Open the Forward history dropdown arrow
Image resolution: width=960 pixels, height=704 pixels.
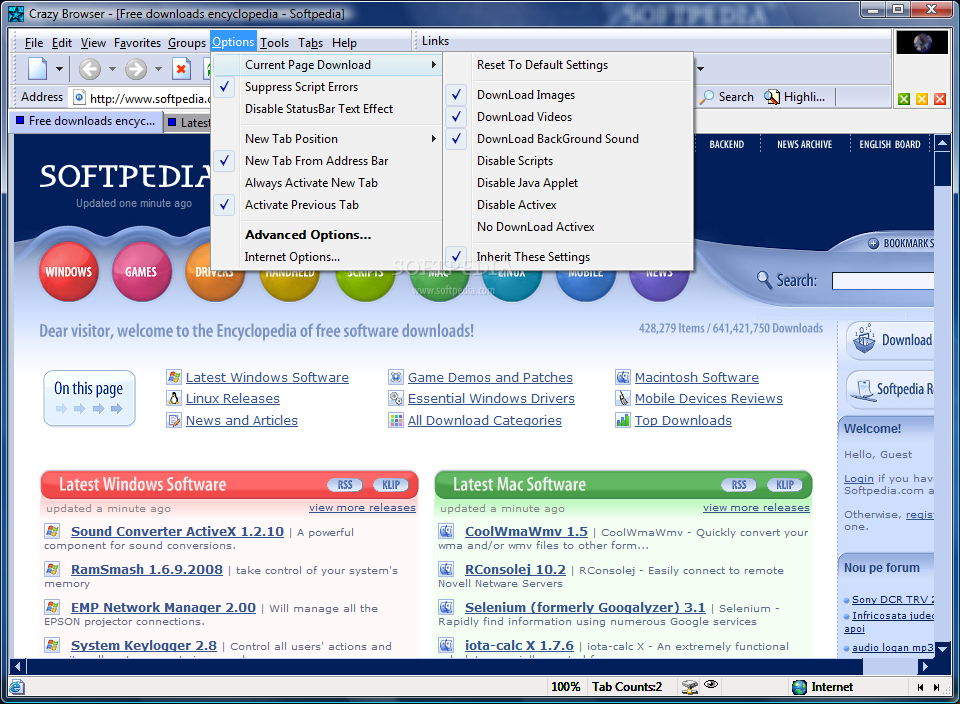(x=158, y=69)
